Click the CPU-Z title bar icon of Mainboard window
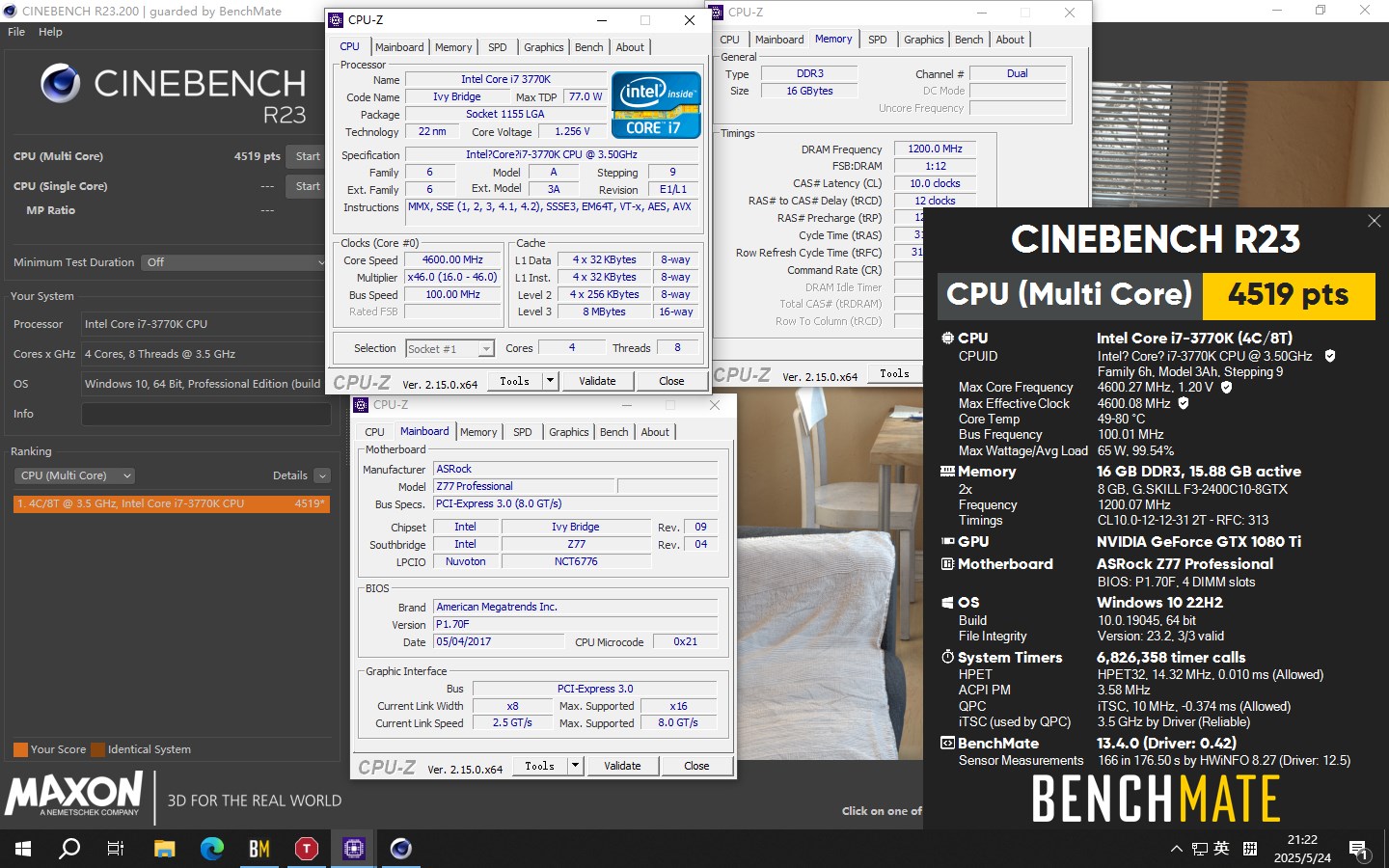This screenshot has height=868, width=1389. [x=361, y=405]
